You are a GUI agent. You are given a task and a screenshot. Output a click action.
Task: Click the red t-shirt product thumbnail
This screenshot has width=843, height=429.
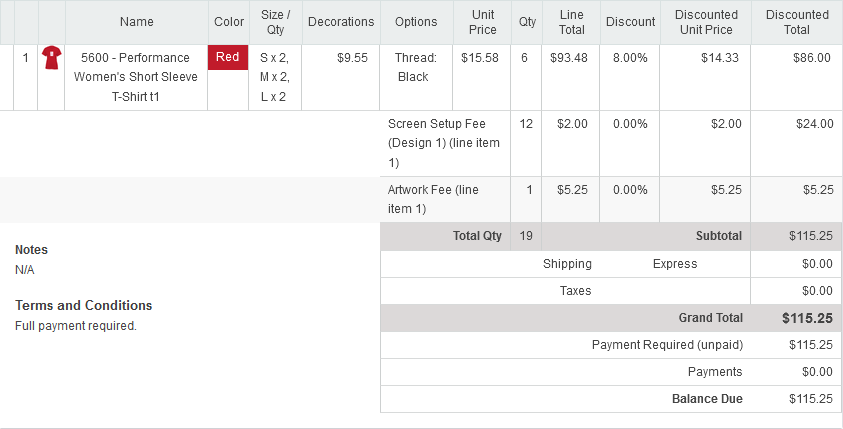[x=52, y=58]
